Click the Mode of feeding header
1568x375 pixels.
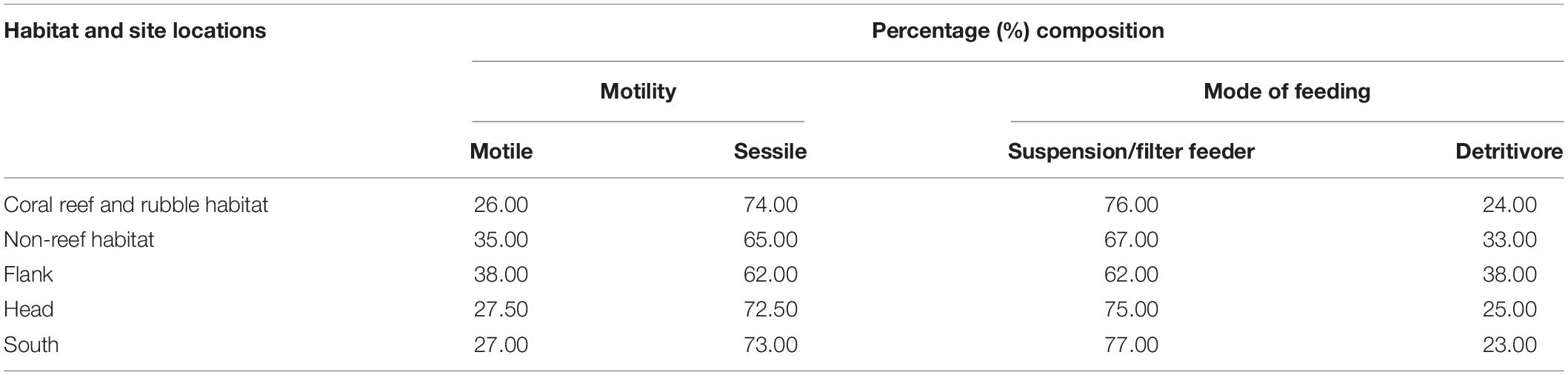pos(1287,91)
